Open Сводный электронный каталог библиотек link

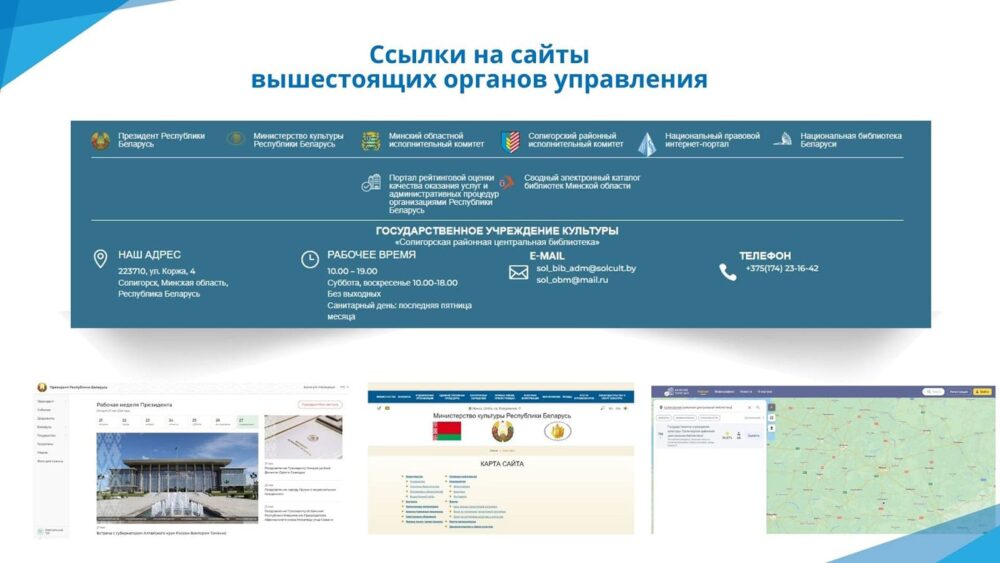582,182
